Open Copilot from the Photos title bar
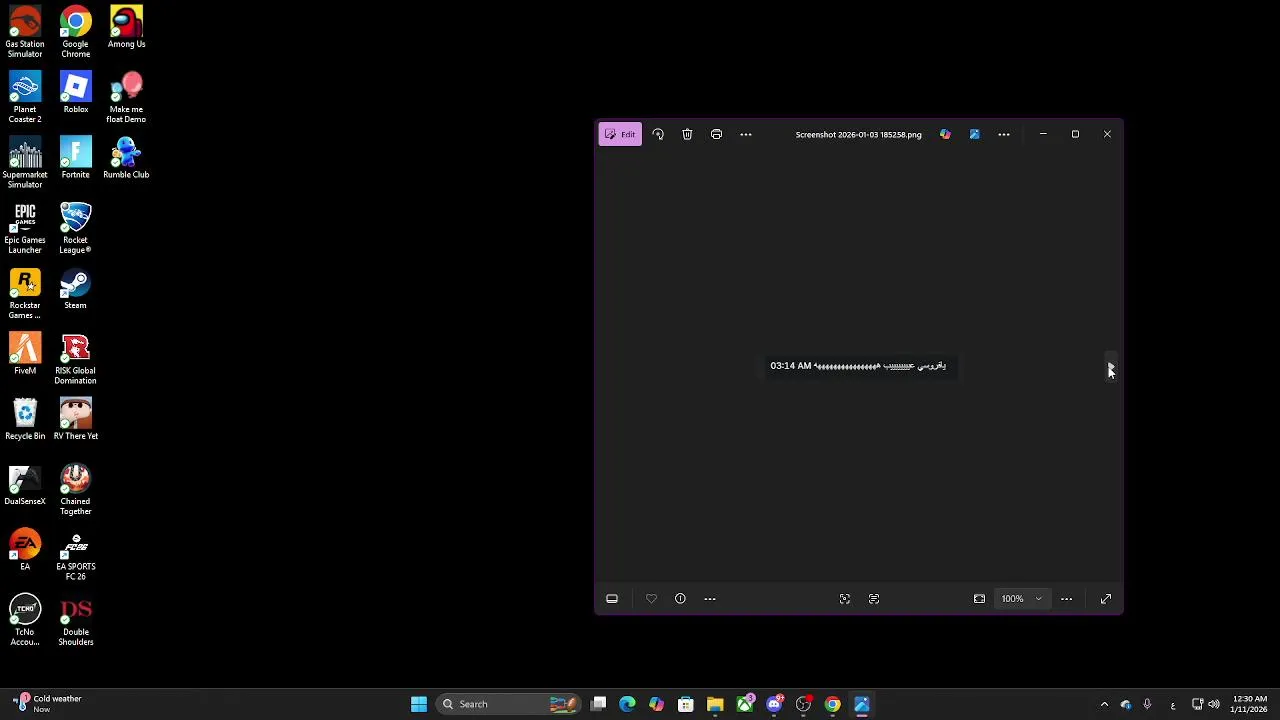Image resolution: width=1280 pixels, height=720 pixels. (945, 134)
